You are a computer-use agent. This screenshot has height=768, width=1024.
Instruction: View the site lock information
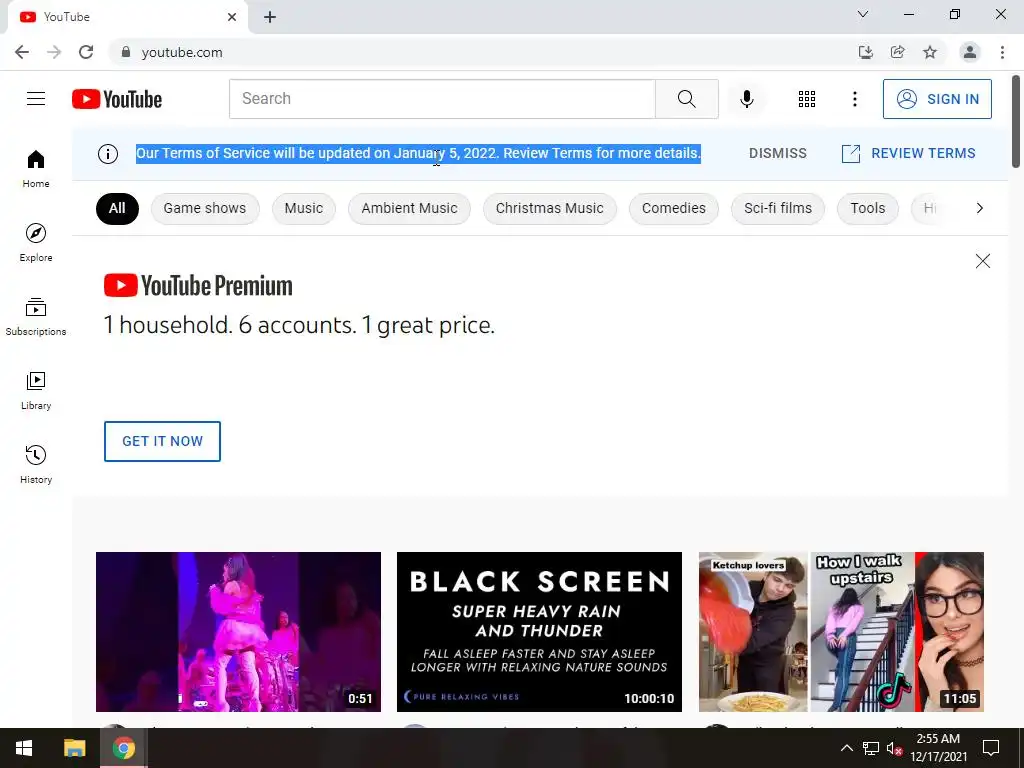126,52
